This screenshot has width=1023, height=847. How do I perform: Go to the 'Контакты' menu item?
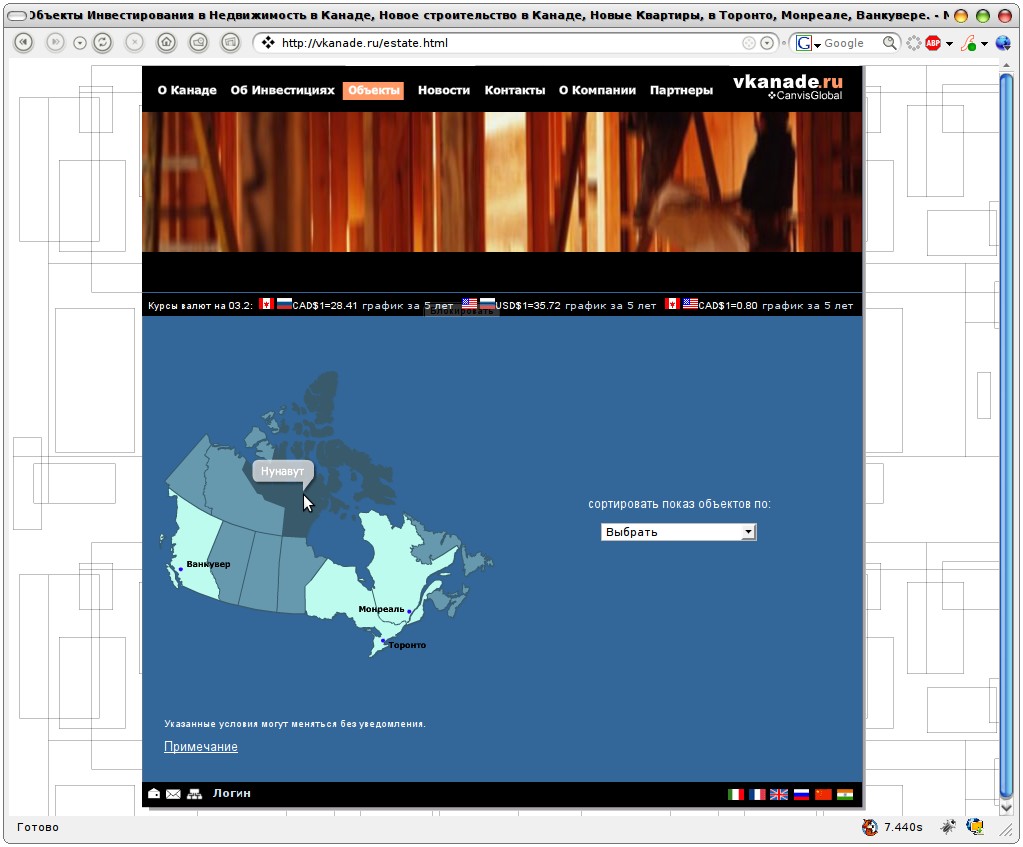click(x=514, y=90)
